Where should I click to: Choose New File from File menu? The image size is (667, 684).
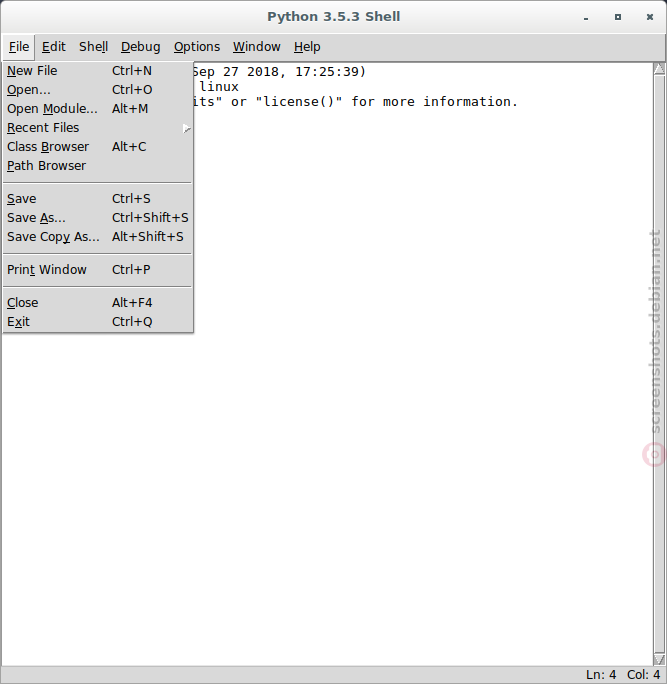(x=98, y=71)
